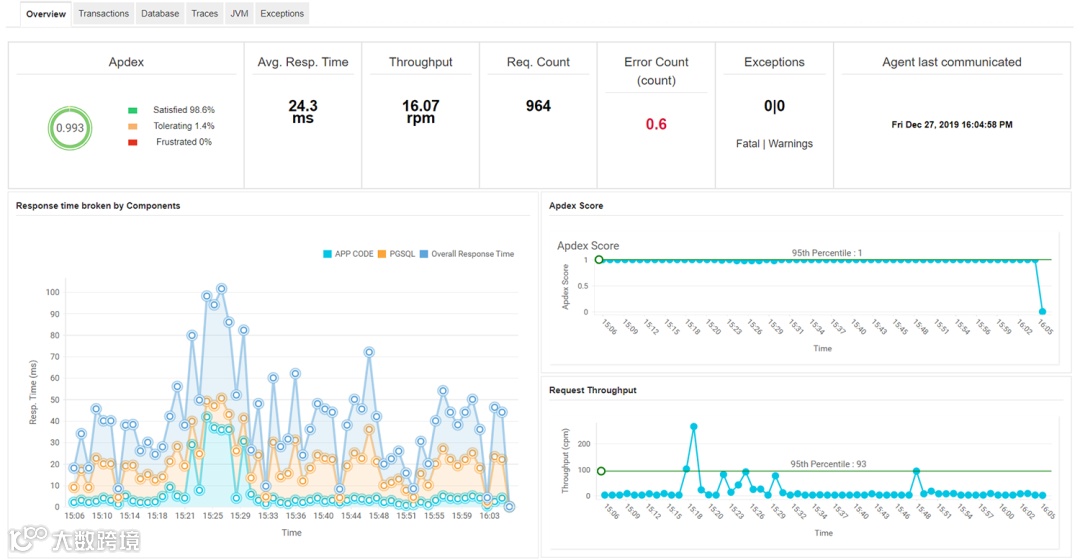The height and width of the screenshot is (560, 1080).
Task: Click the Overall Response point peaking near 72 ms
Action: (369, 352)
